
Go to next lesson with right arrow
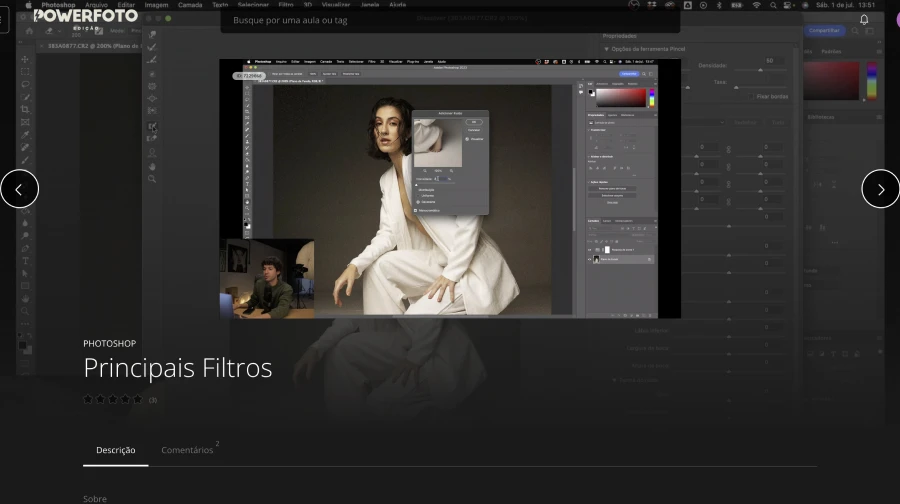[x=880, y=189]
